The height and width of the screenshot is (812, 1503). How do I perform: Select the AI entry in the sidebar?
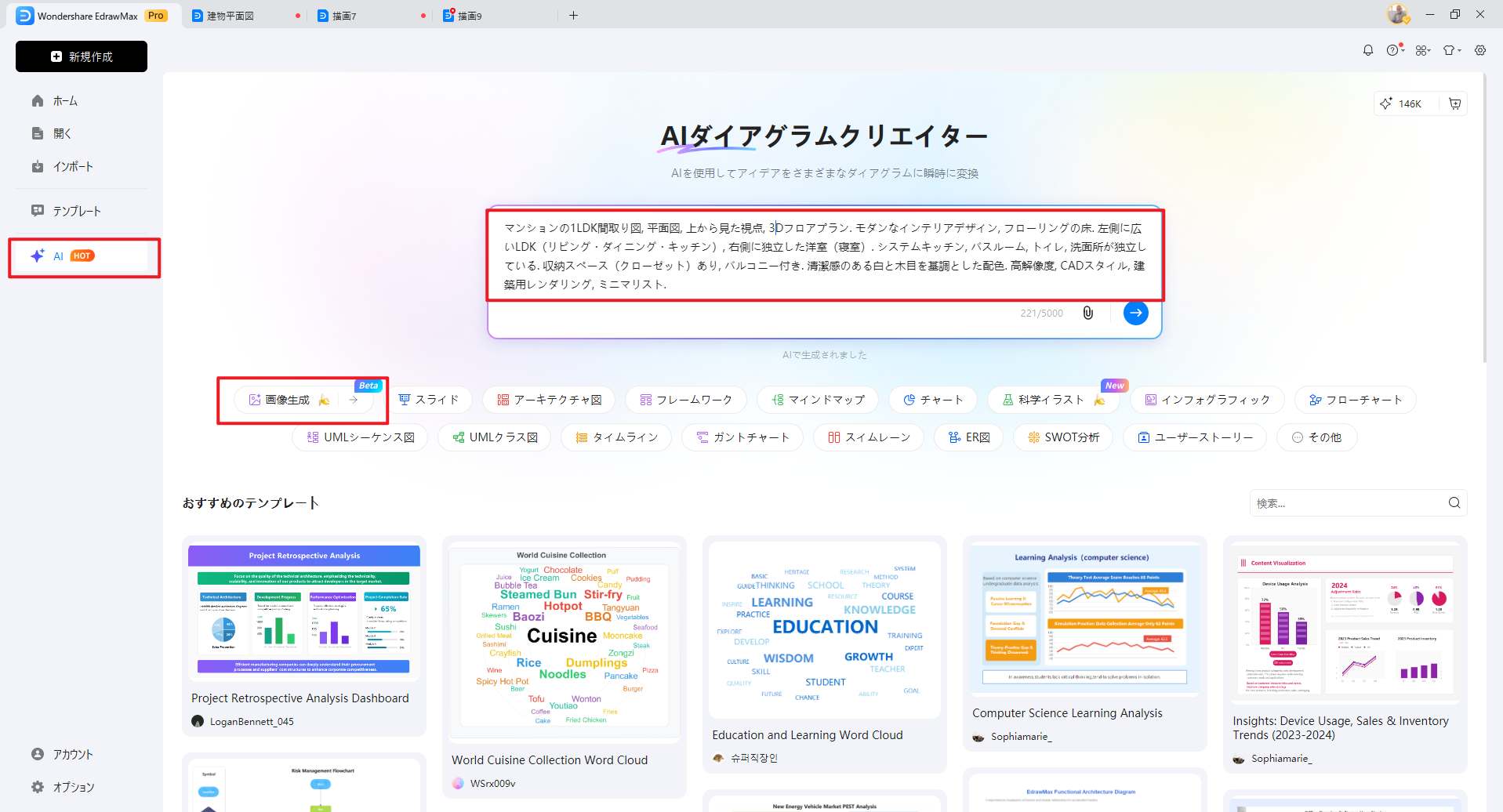pyautogui.click(x=59, y=256)
